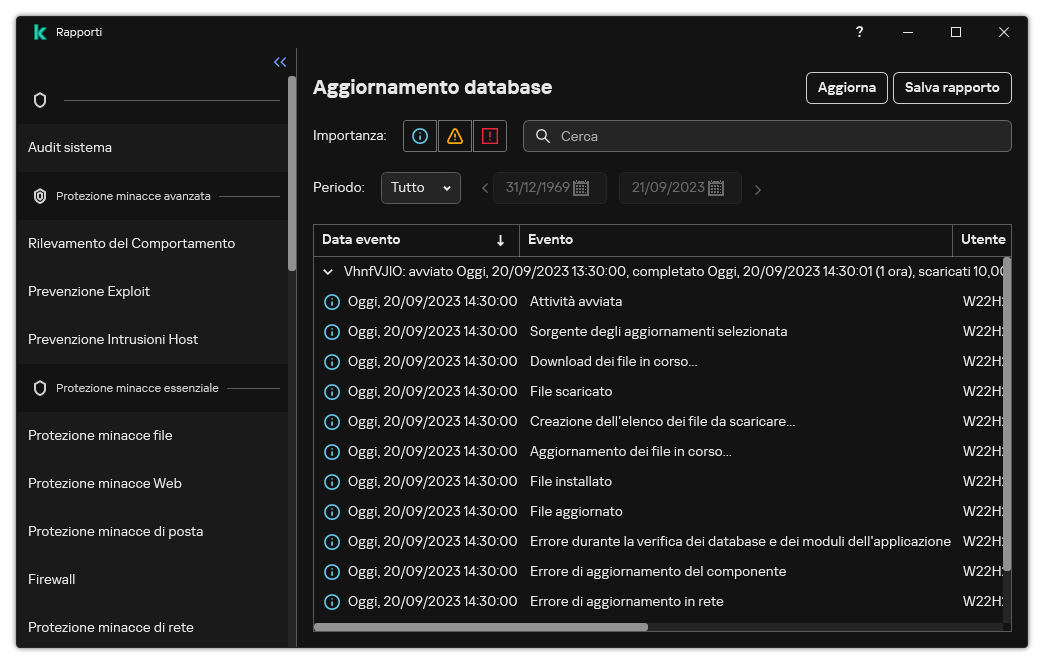Open the end date calendar picker
1044x664 pixels.
pyautogui.click(x=714, y=187)
